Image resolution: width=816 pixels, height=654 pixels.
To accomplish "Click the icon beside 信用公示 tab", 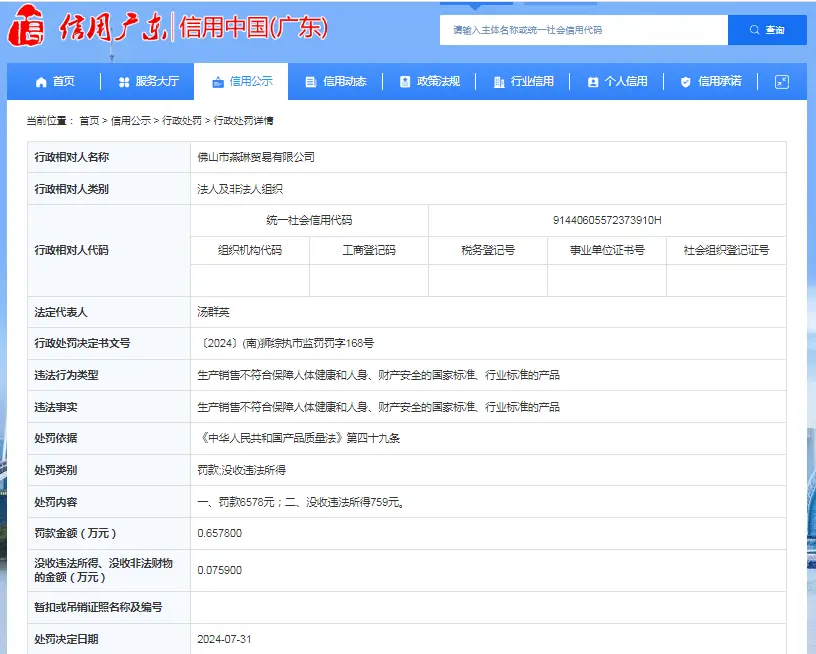I will pos(218,82).
